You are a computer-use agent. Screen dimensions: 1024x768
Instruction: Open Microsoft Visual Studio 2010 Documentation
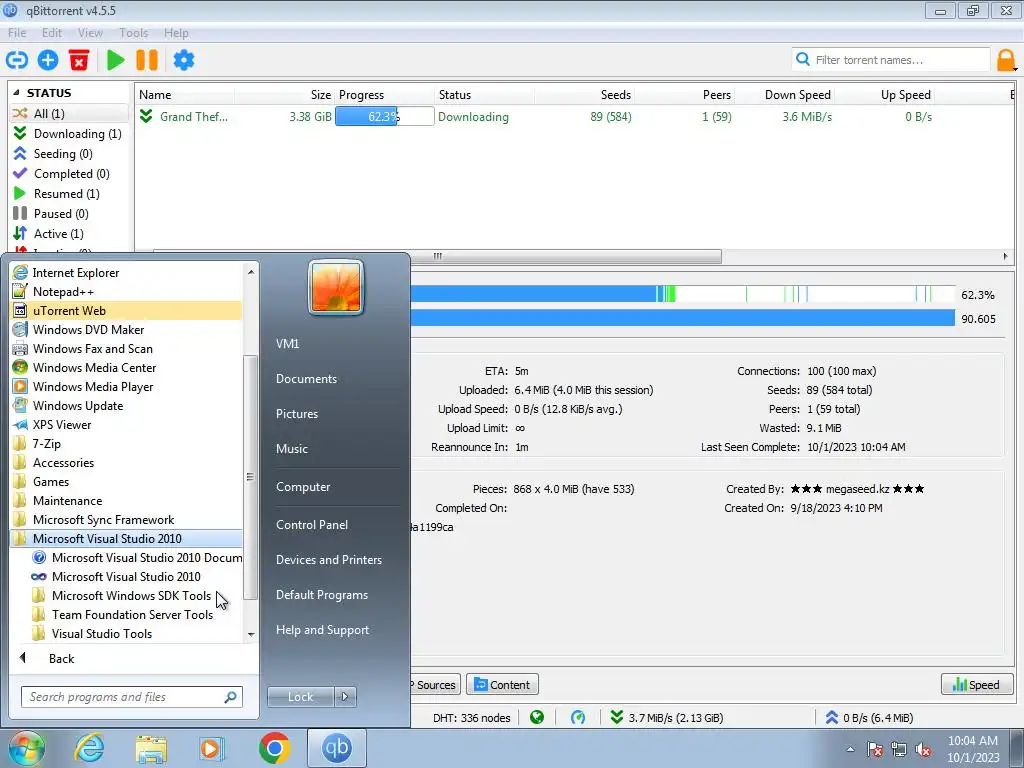pos(127,558)
